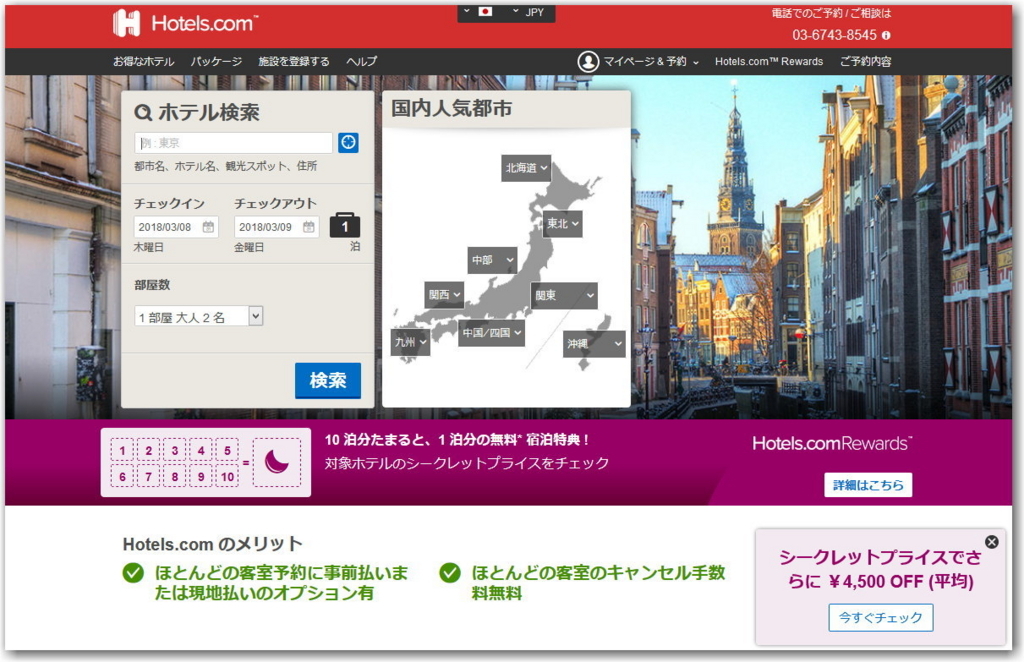
Task: Expand マイページ & 予約 dropdown
Action: click(650, 61)
